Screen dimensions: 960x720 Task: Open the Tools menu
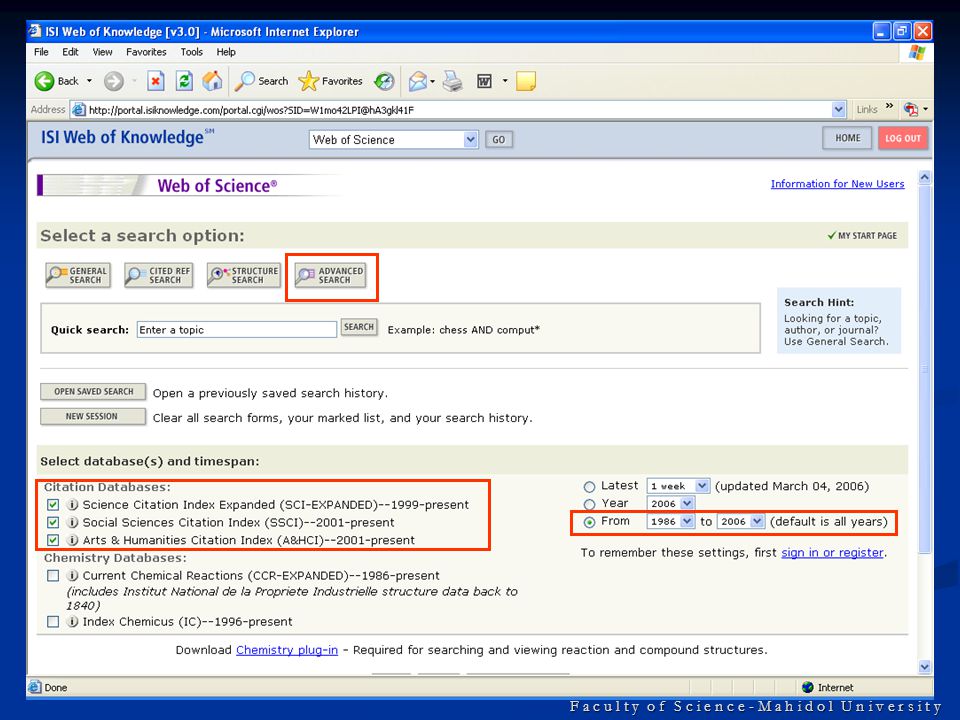(x=192, y=52)
